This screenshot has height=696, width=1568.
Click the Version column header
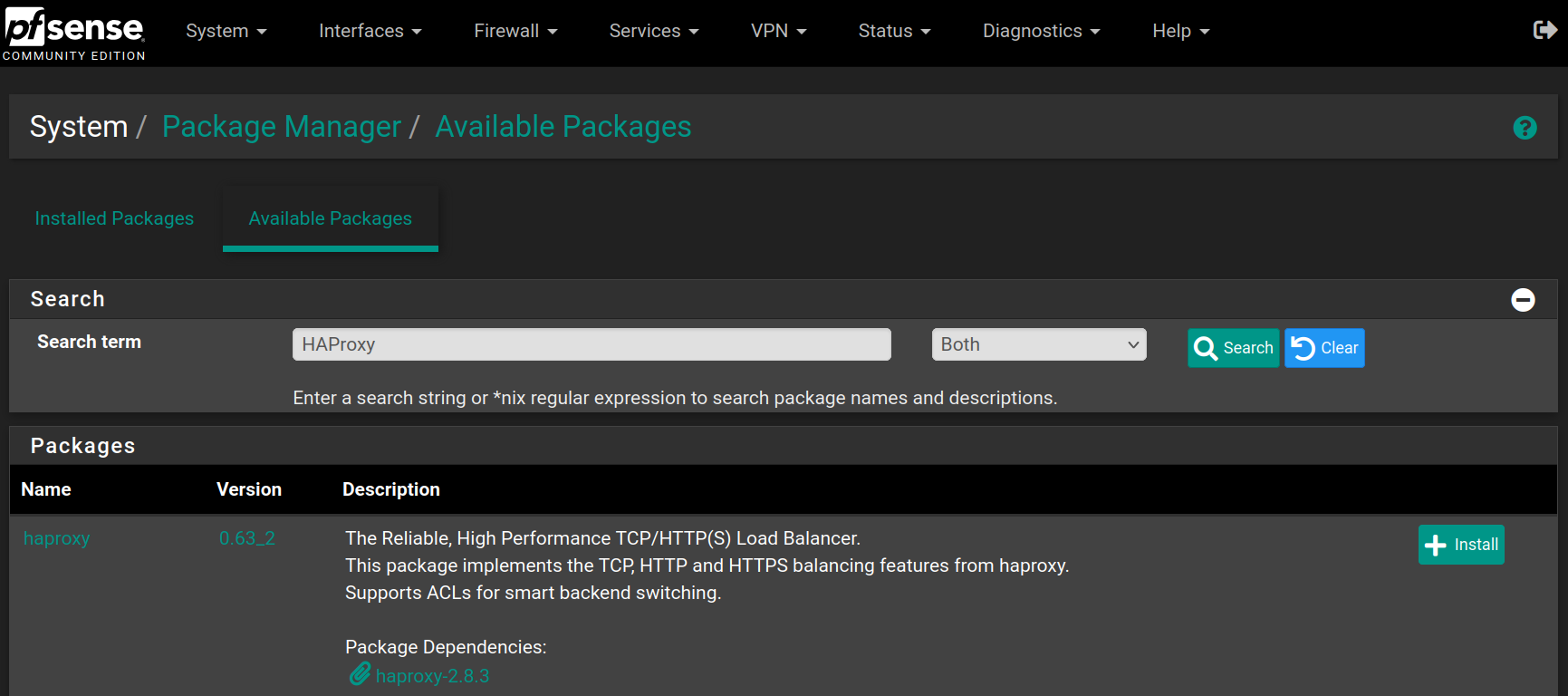pos(249,489)
